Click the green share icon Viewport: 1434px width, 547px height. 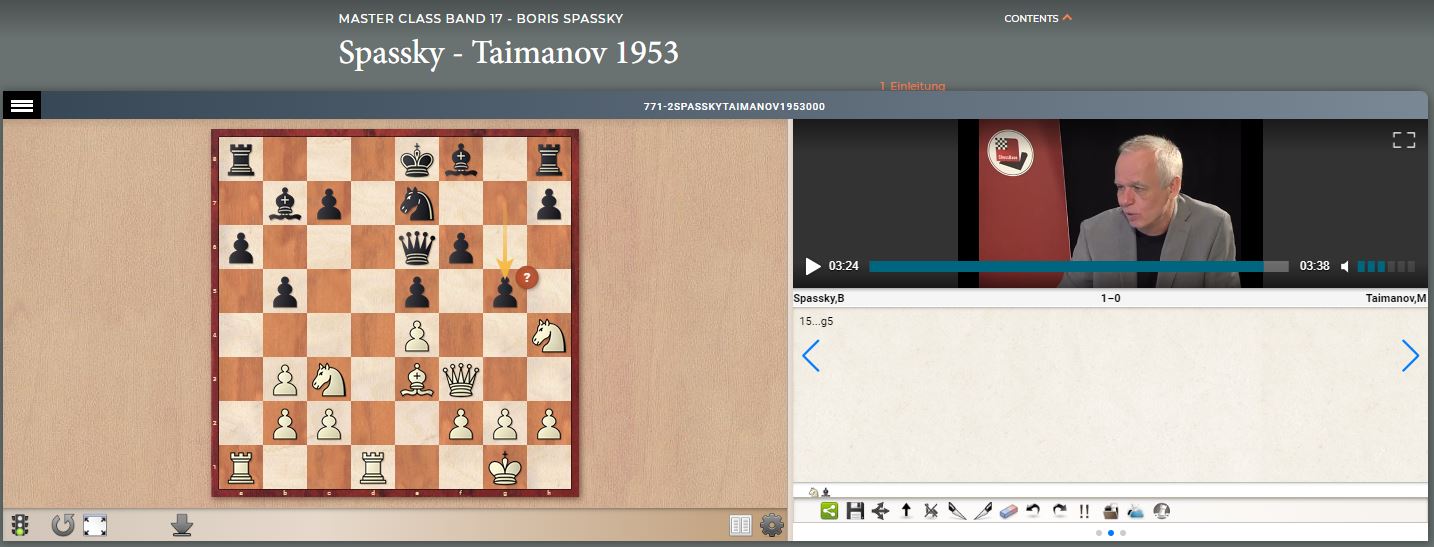pyautogui.click(x=829, y=511)
